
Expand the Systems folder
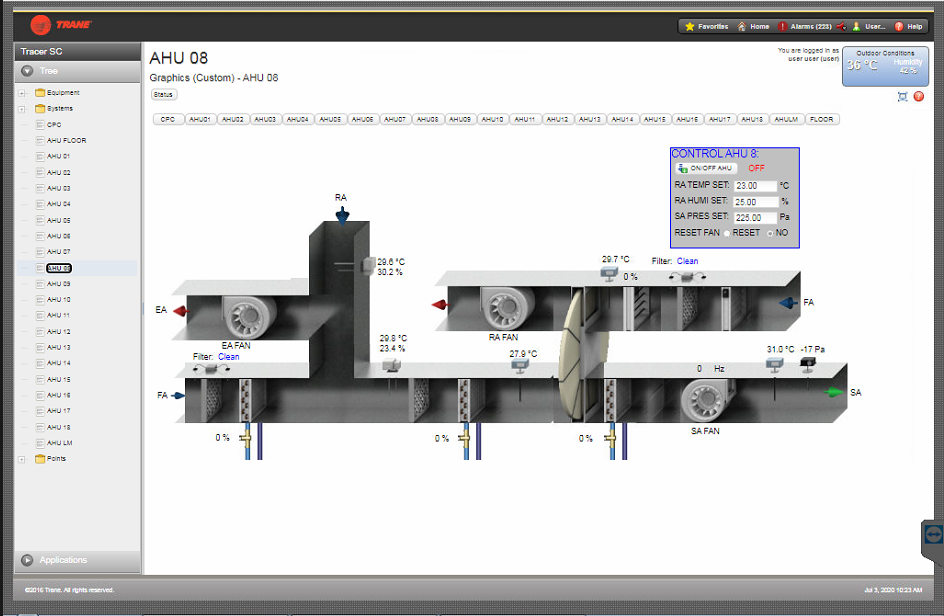coord(22,109)
